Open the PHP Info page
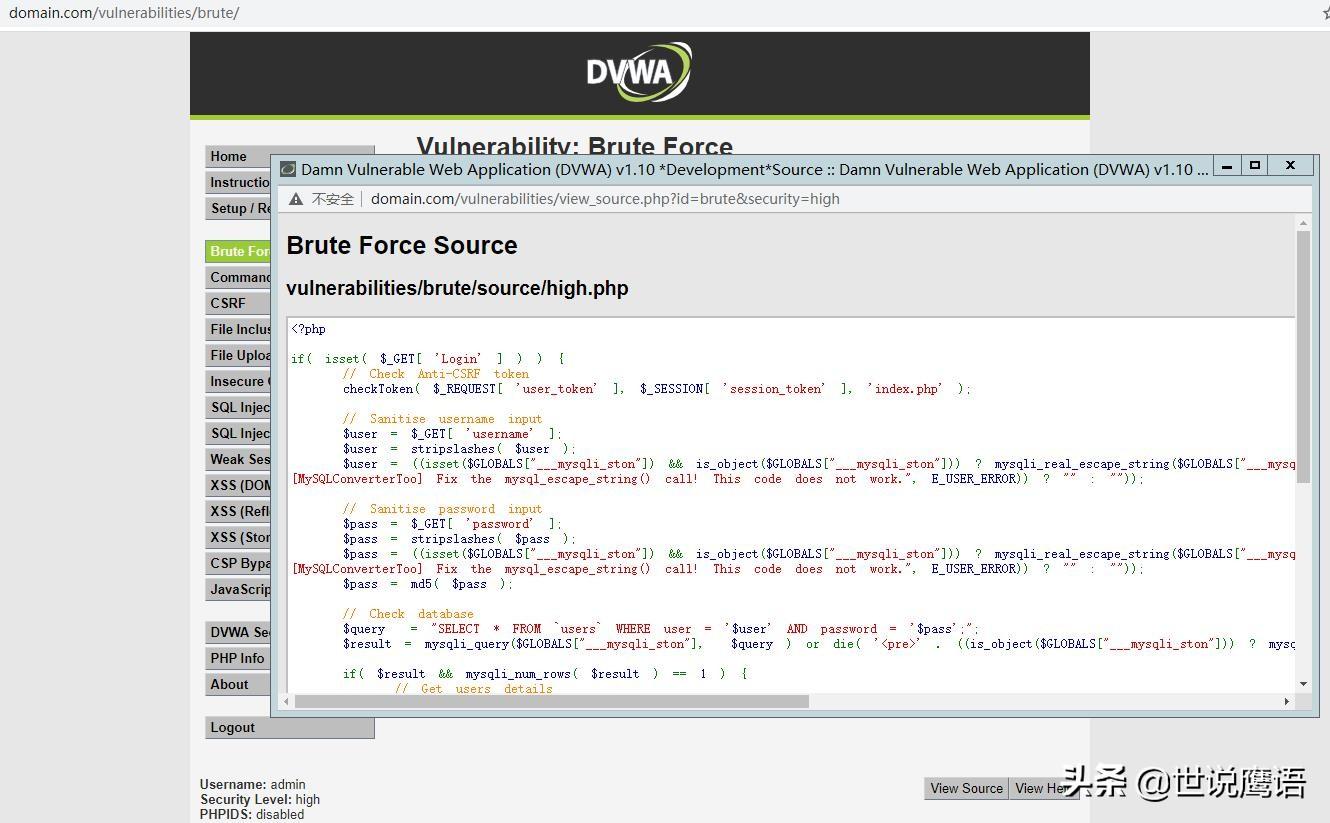 tap(236, 658)
